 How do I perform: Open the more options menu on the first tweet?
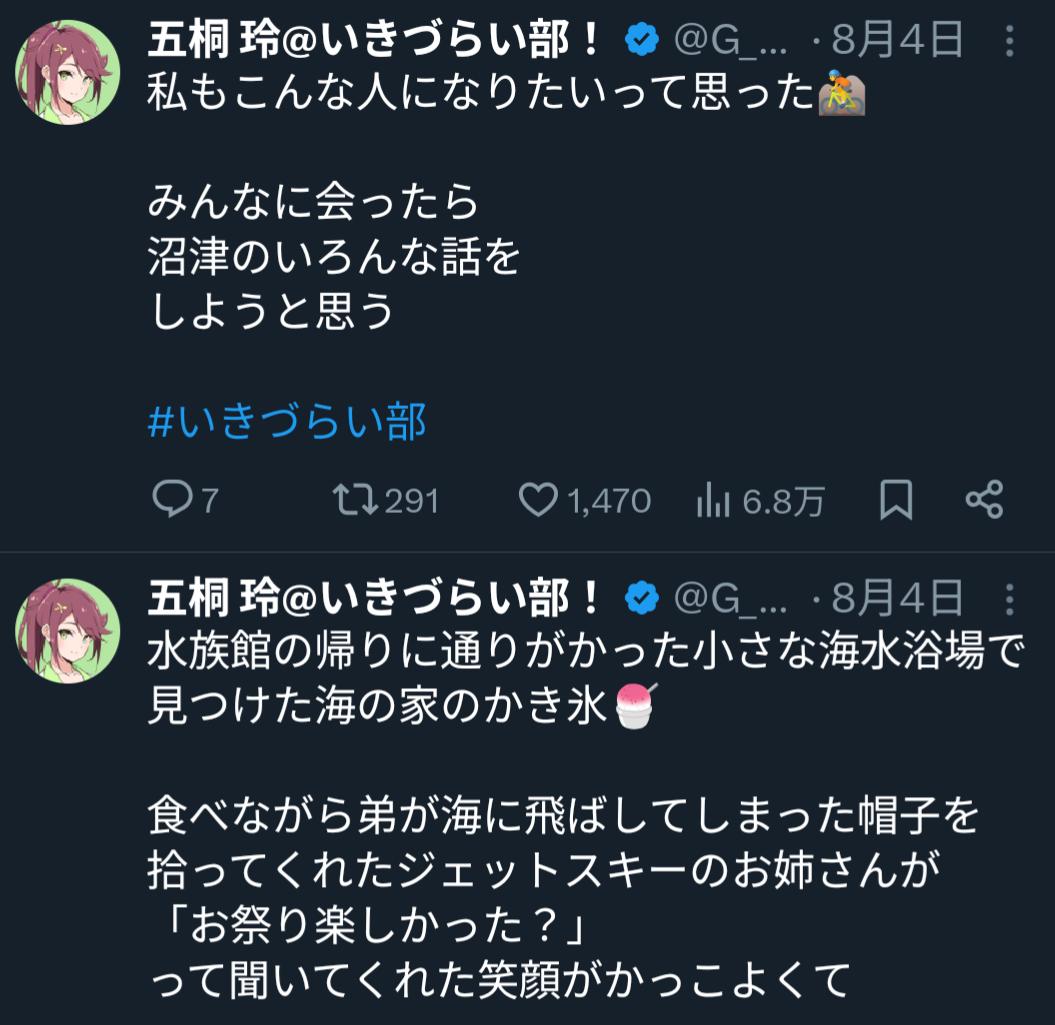click(1009, 41)
